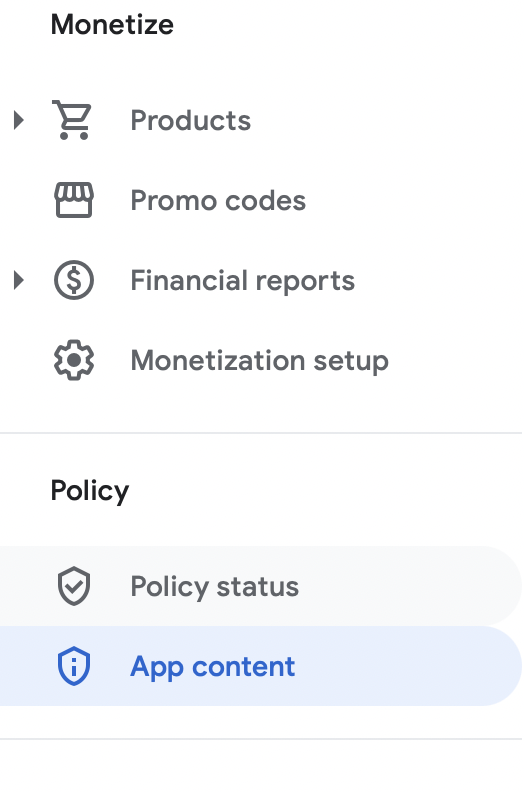This screenshot has height=792, width=524.
Task: Open the Products menu item label
Action: (190, 120)
